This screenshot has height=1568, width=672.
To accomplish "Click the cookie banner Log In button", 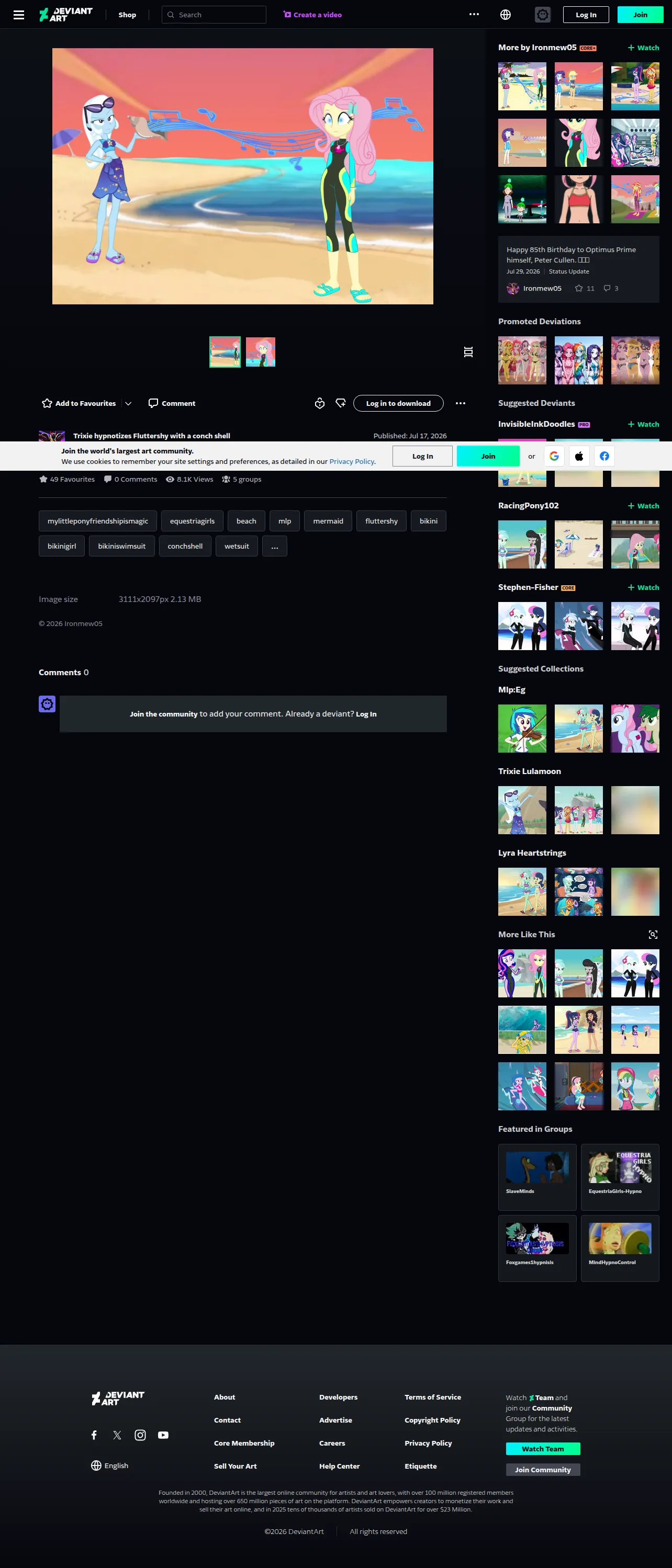I will point(422,456).
